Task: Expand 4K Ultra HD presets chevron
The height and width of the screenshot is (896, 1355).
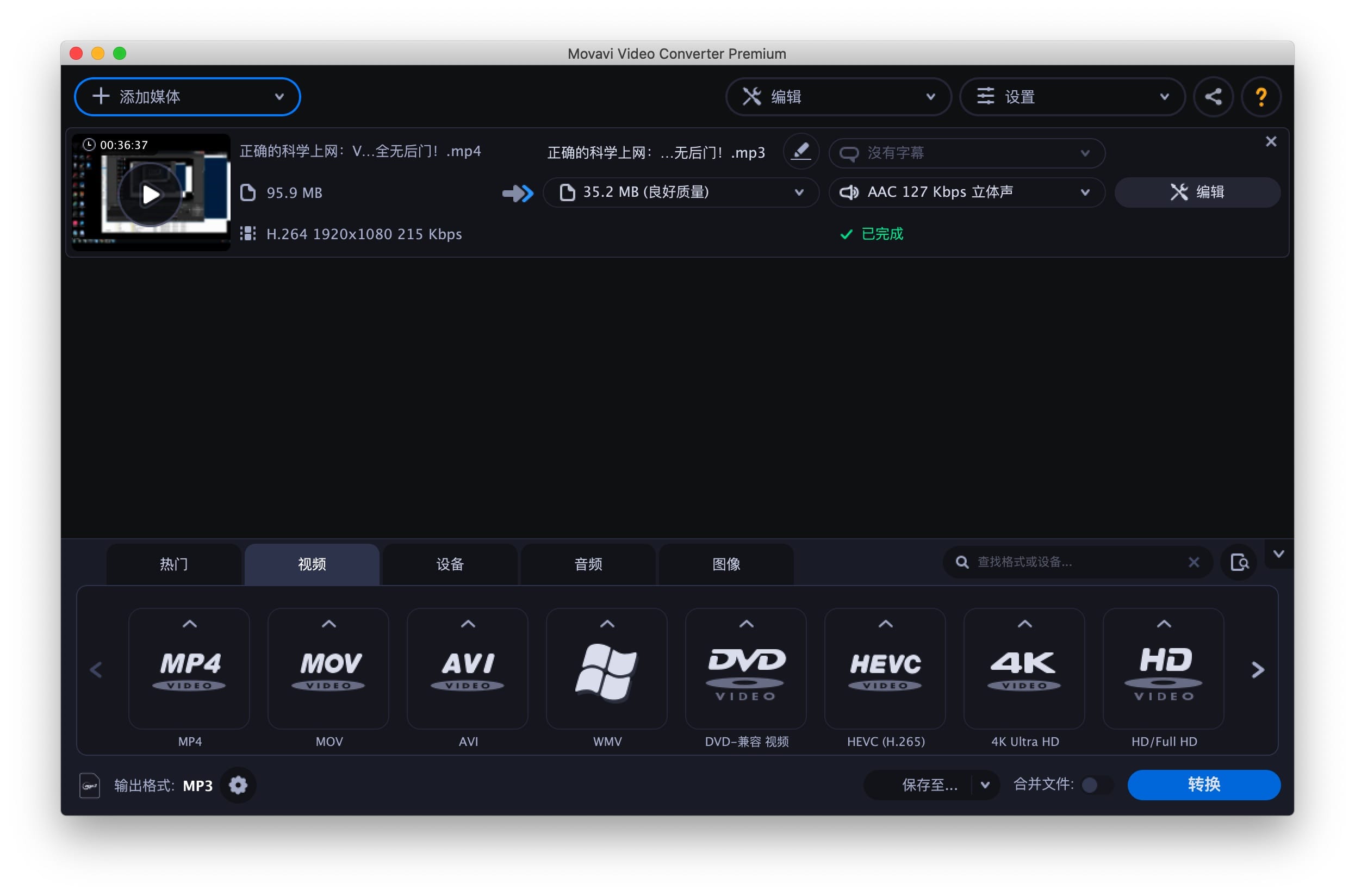Action: tap(1025, 624)
